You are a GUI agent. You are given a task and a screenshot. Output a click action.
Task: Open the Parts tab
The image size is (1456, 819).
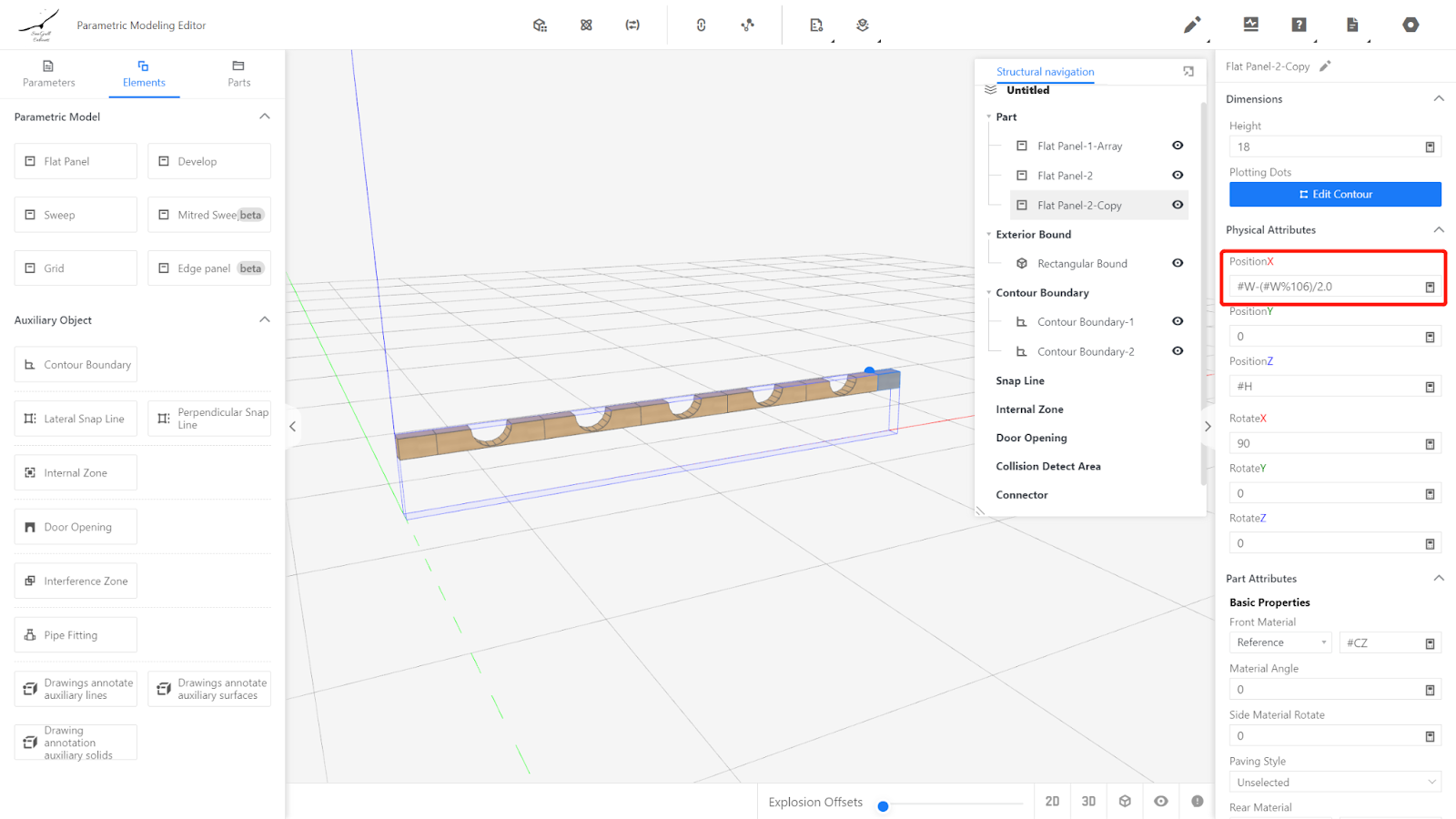click(238, 74)
